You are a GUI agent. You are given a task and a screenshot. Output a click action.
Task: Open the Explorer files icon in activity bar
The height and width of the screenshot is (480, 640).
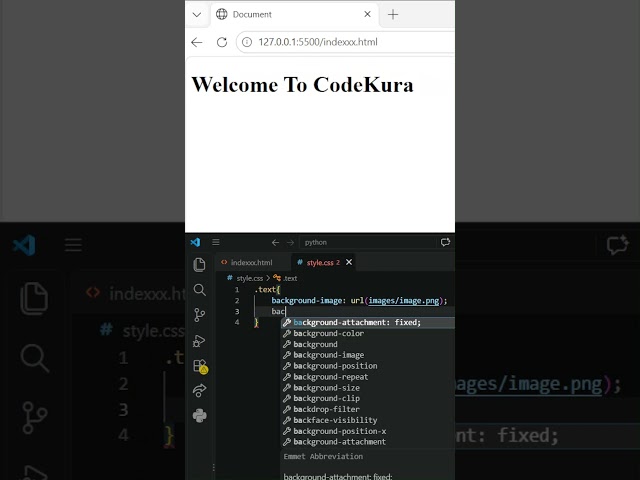[199, 265]
